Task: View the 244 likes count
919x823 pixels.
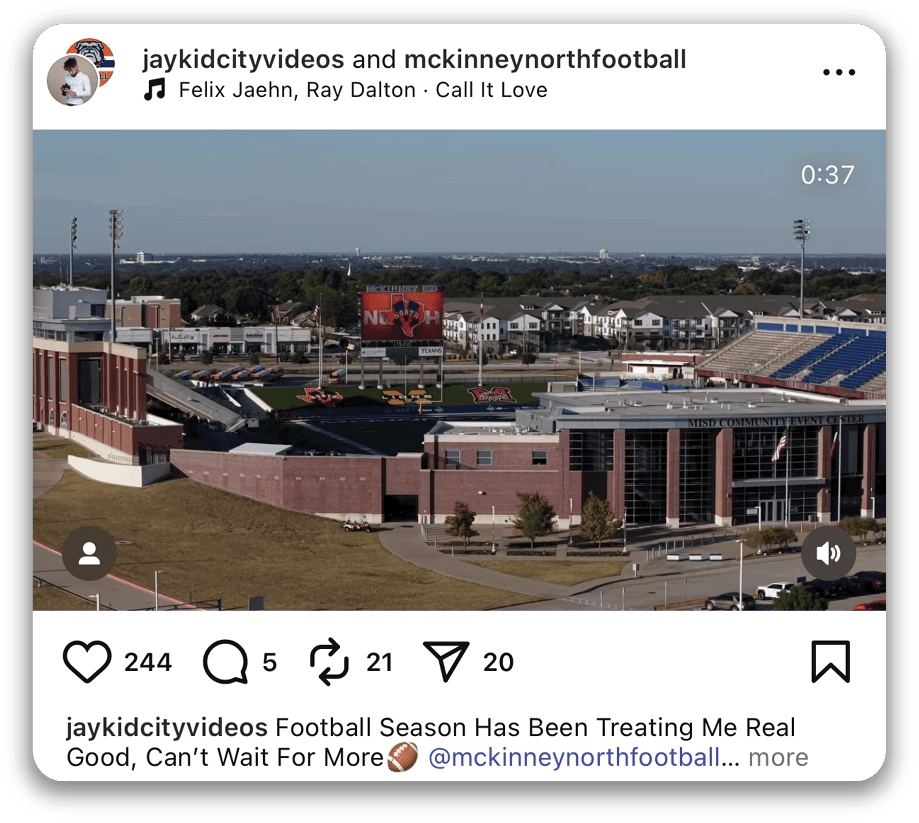Action: click(x=148, y=662)
